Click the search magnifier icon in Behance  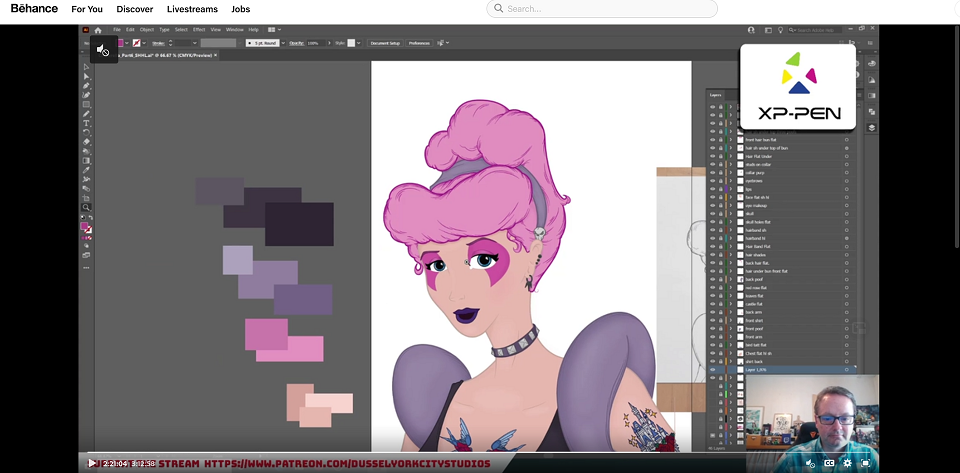(498, 9)
